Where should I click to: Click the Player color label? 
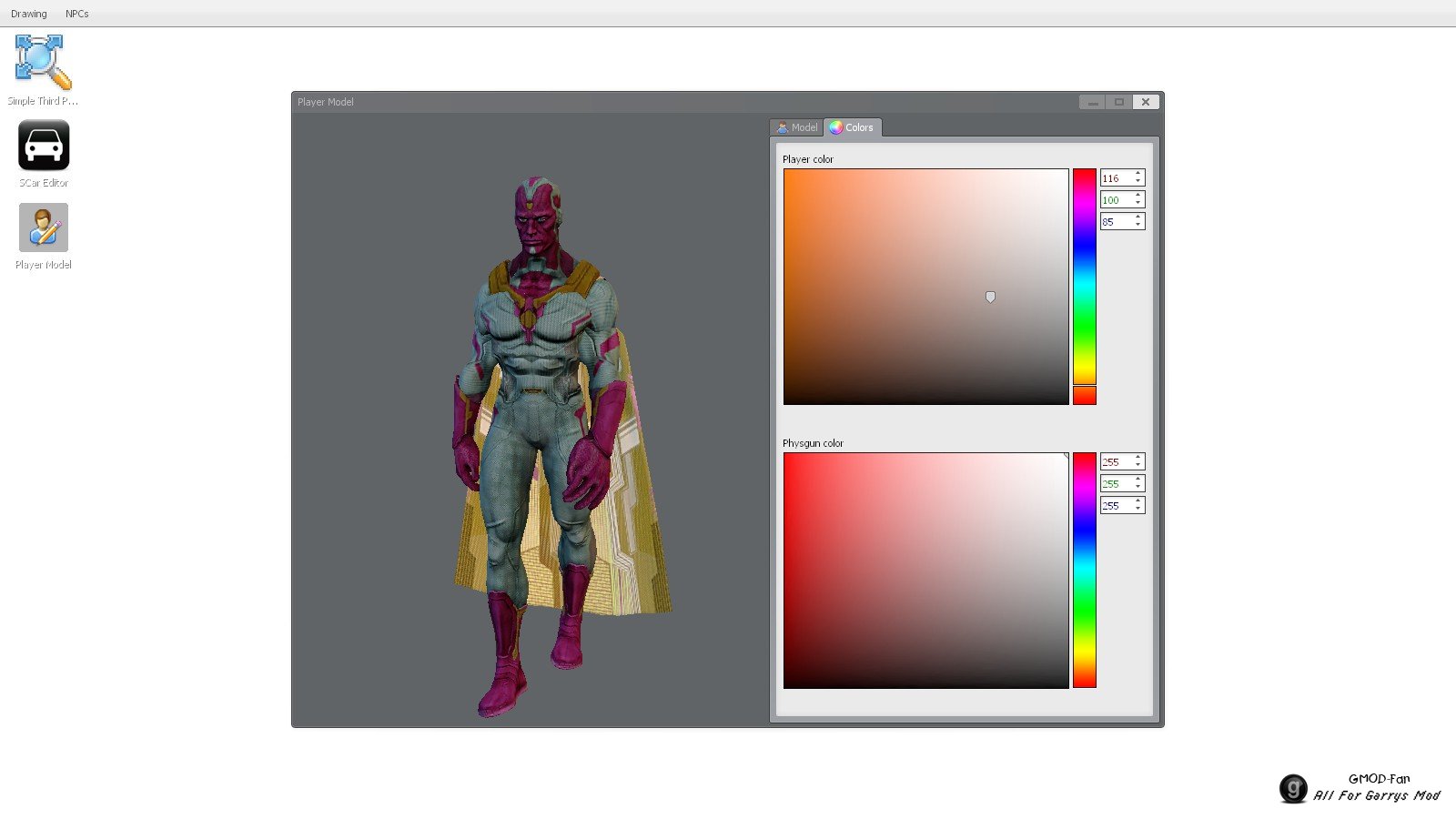(808, 159)
